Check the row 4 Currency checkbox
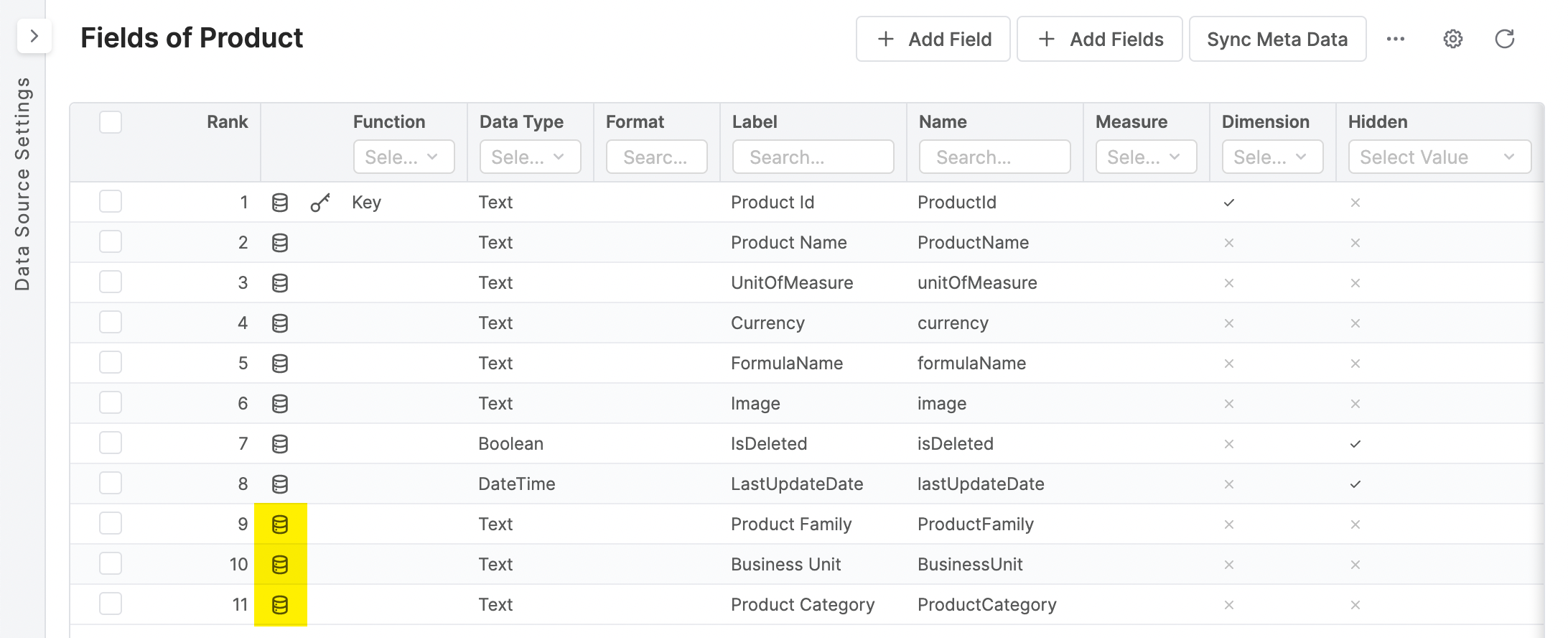Viewport: 1568px width, 638px height. (111, 322)
